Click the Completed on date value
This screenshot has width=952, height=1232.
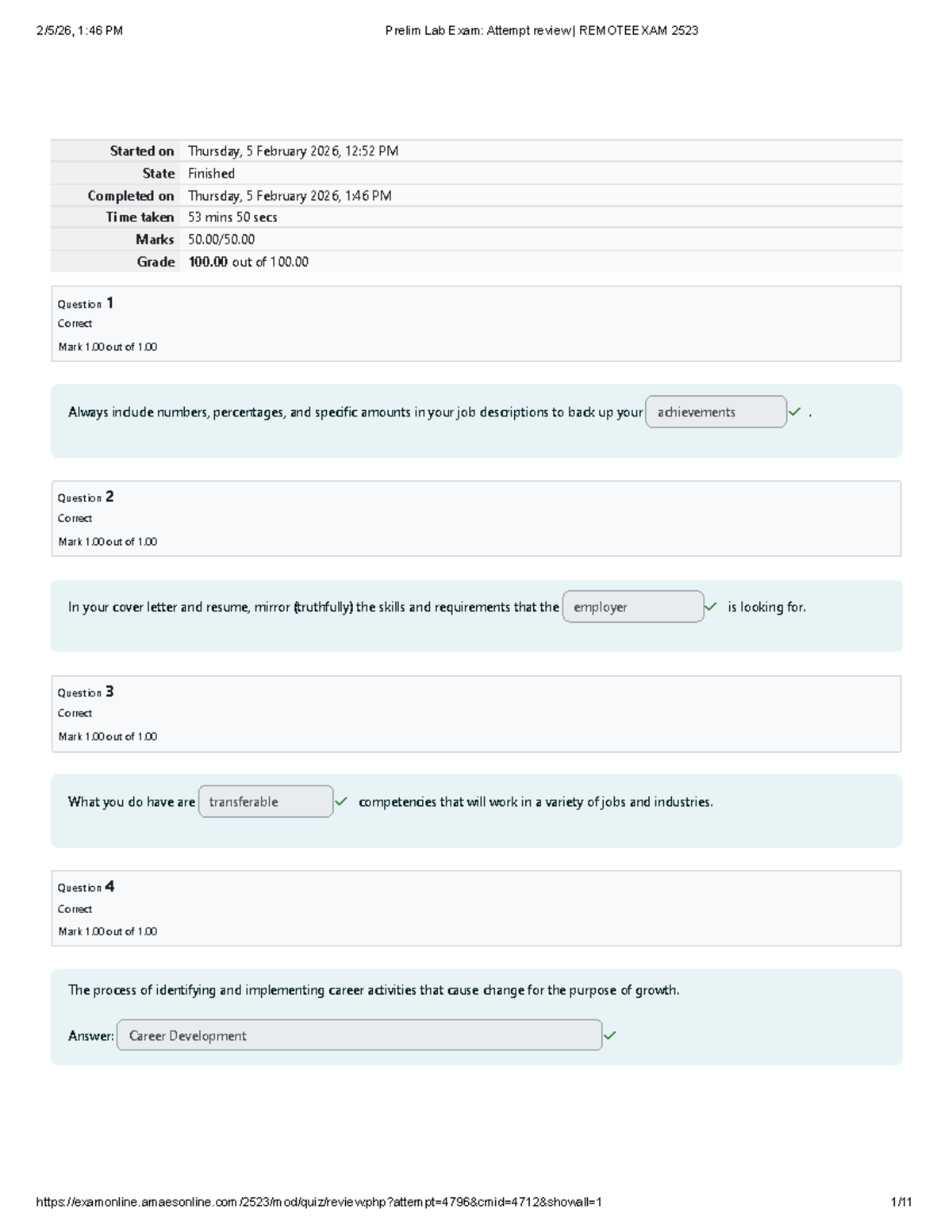coord(290,195)
